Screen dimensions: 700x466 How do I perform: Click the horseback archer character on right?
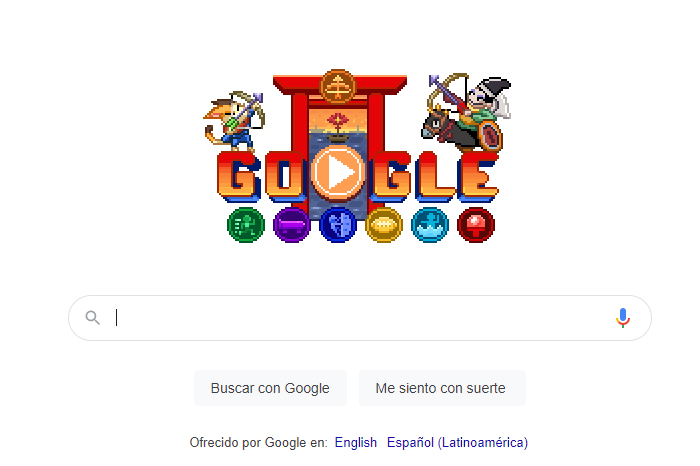coord(467,112)
